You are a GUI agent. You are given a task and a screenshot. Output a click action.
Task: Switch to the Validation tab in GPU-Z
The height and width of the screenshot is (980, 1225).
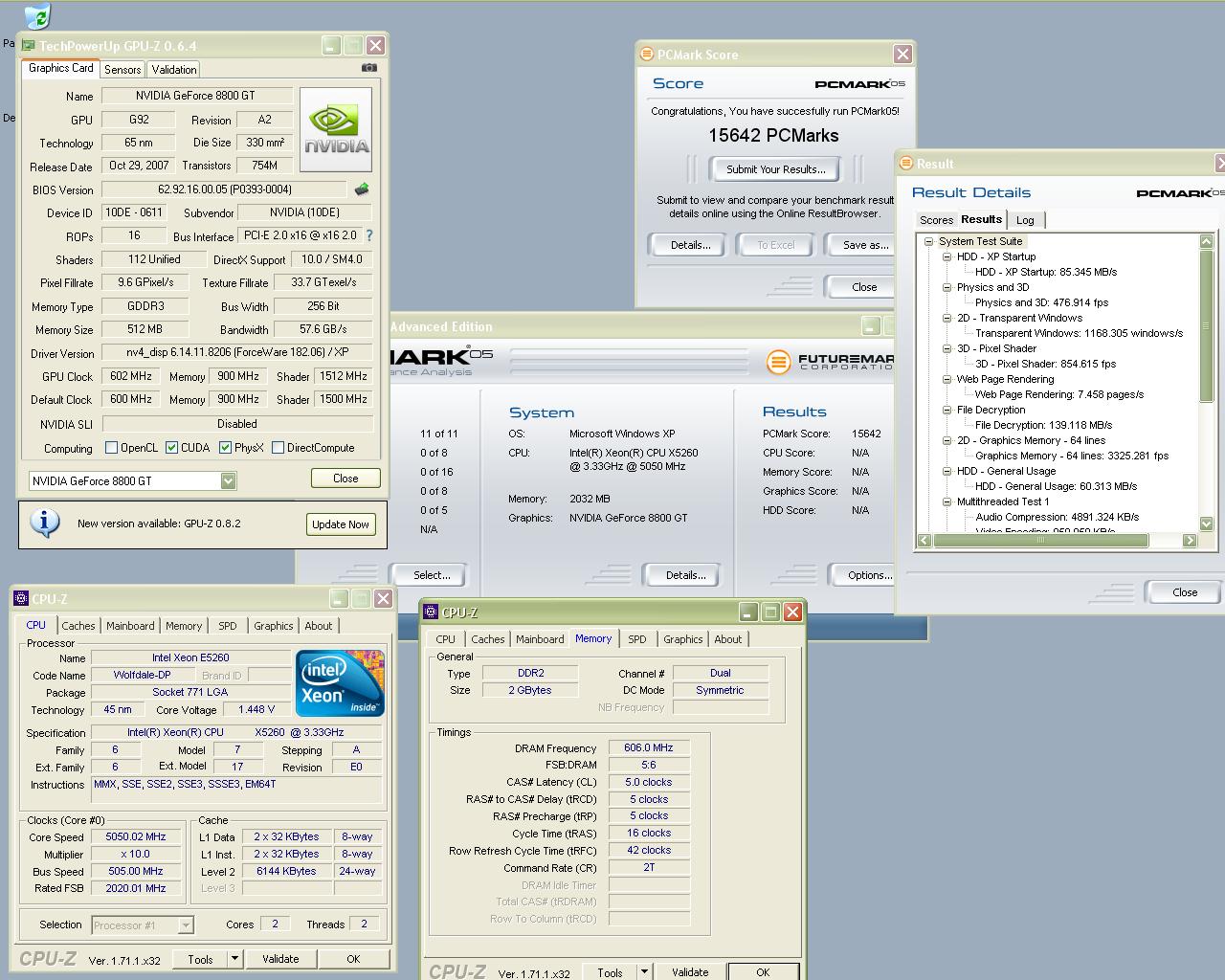coord(174,70)
